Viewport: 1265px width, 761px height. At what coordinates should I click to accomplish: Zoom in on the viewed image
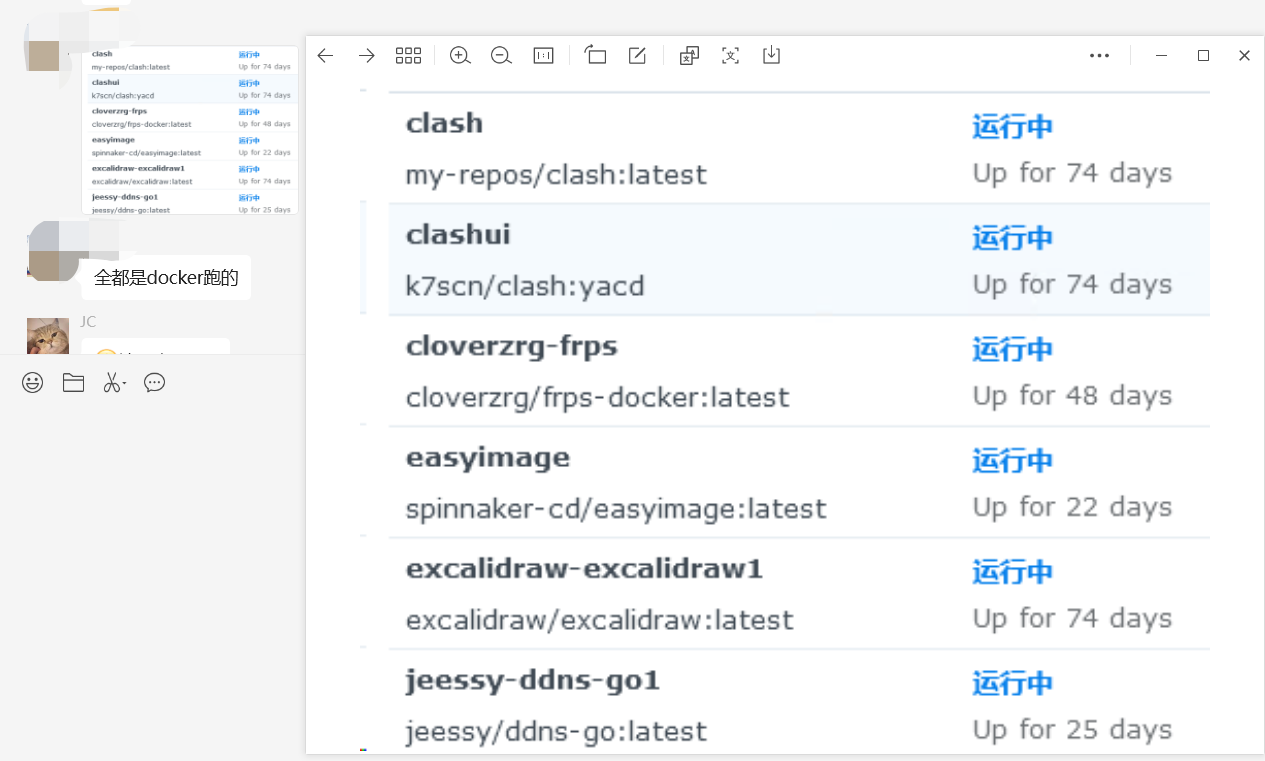coord(460,56)
